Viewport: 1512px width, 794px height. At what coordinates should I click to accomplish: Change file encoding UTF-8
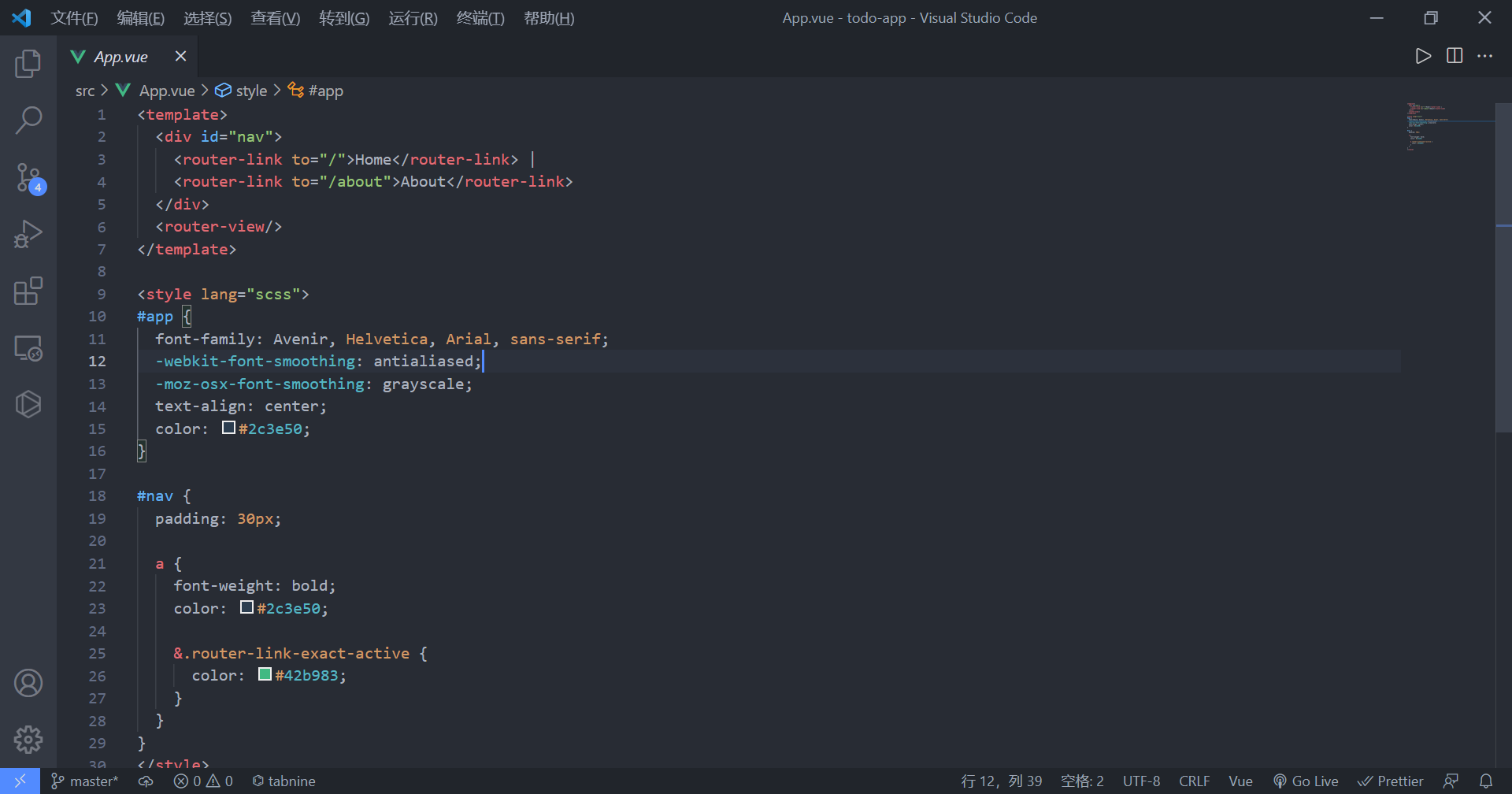(1141, 781)
